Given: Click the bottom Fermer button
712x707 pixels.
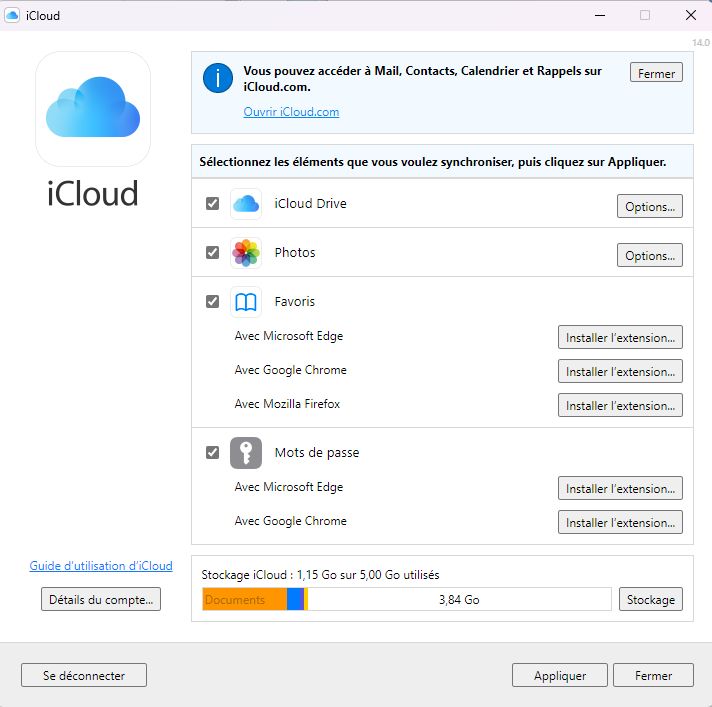Looking at the screenshot, I should [653, 675].
